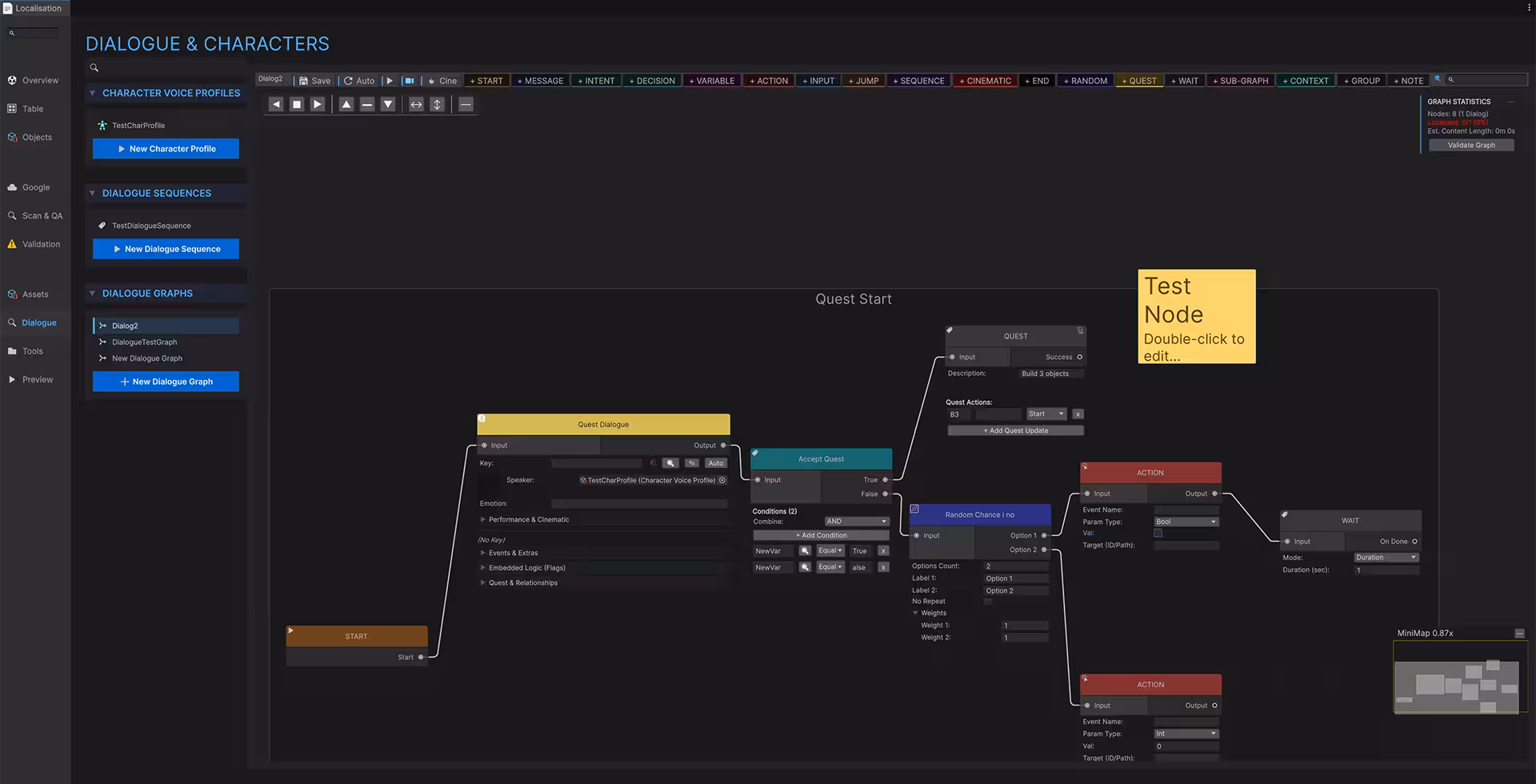Image resolution: width=1536 pixels, height=784 pixels.
Task: Add a QUEST node from toolbar
Action: (1139, 81)
